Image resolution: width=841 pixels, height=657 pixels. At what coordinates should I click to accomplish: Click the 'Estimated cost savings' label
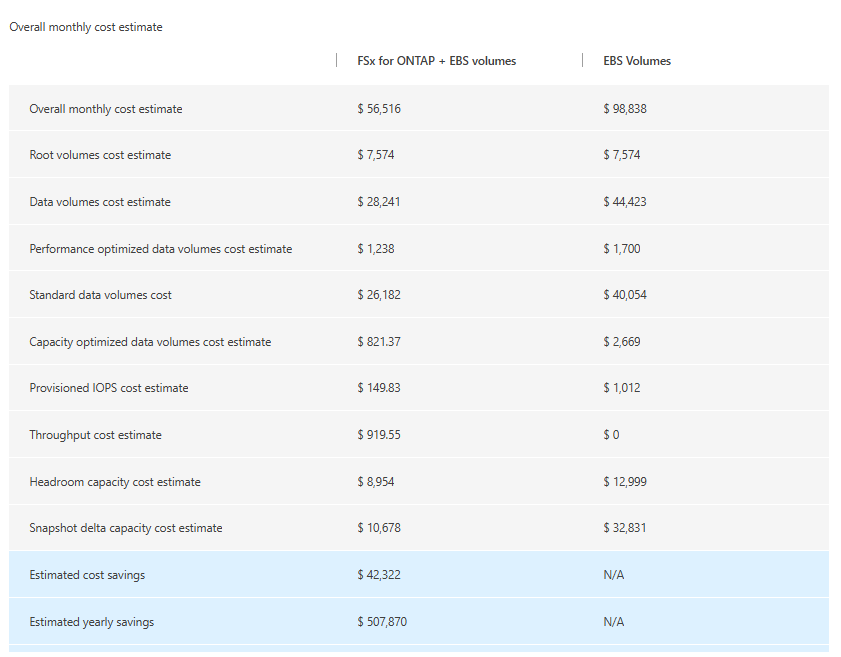click(87, 575)
